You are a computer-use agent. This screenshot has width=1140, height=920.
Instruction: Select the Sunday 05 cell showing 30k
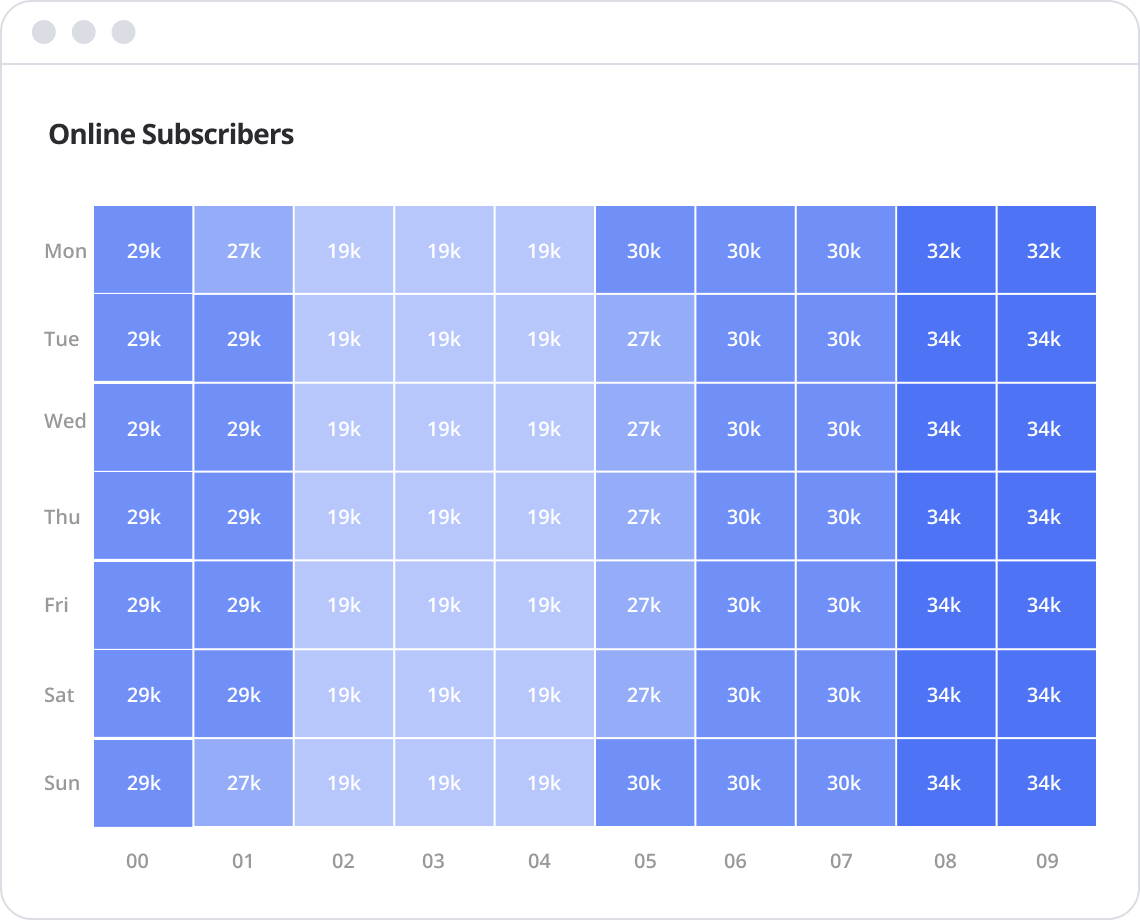tap(645, 783)
